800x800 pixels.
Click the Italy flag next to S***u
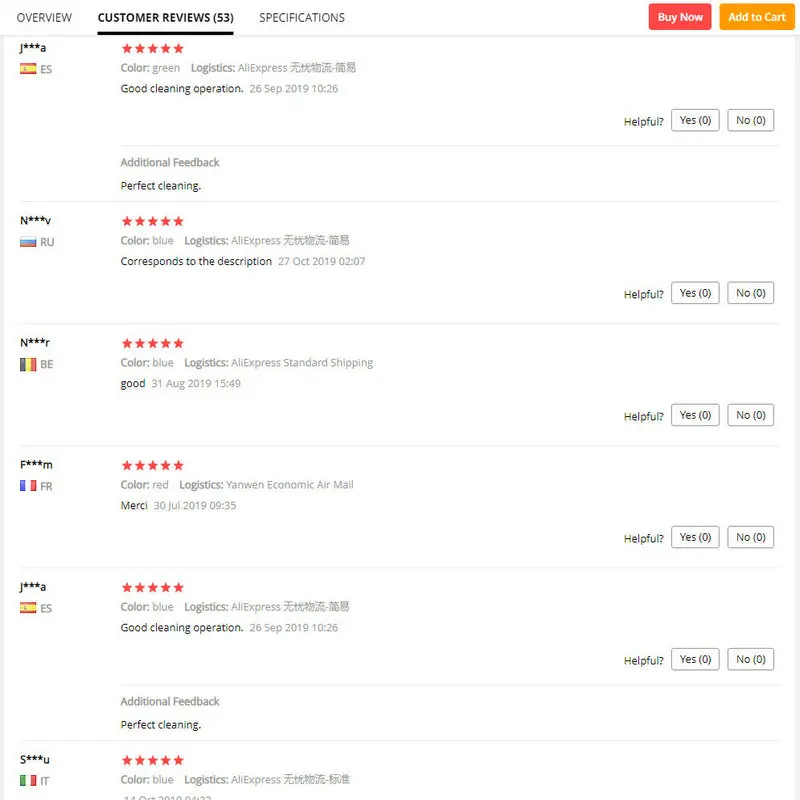coord(28,780)
